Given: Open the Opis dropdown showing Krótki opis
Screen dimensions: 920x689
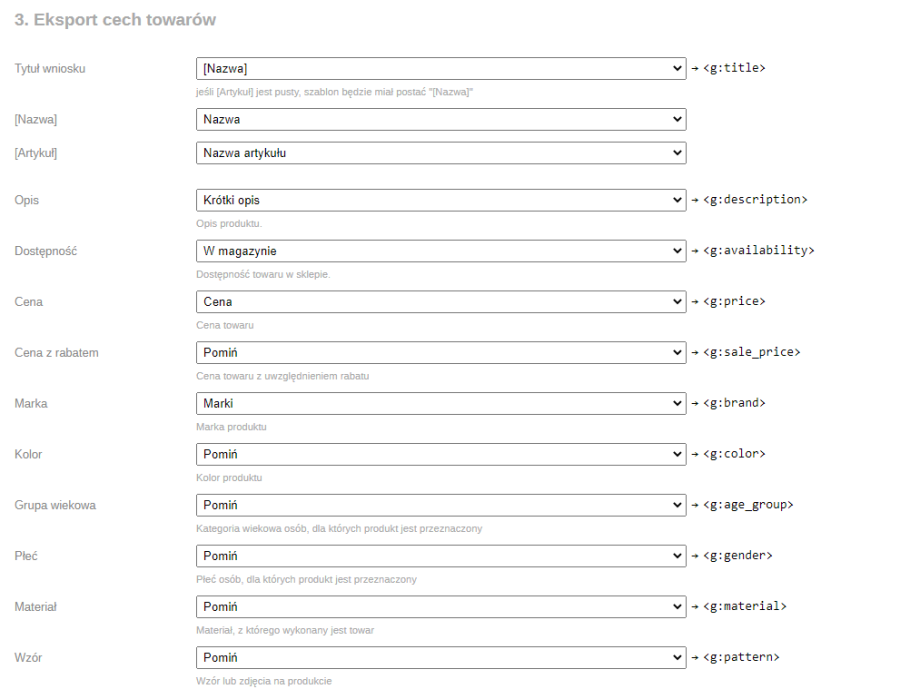Looking at the screenshot, I should pos(441,200).
